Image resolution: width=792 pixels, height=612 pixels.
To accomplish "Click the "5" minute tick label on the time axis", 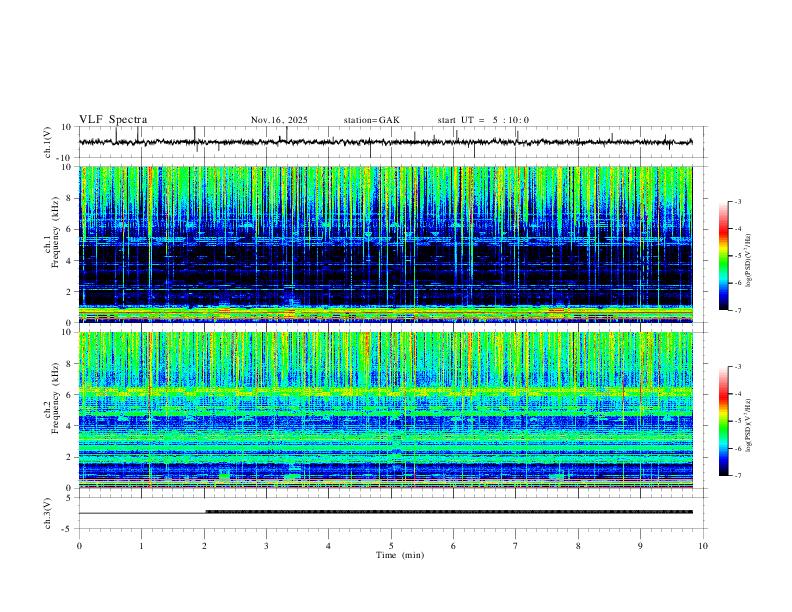I will [391, 546].
